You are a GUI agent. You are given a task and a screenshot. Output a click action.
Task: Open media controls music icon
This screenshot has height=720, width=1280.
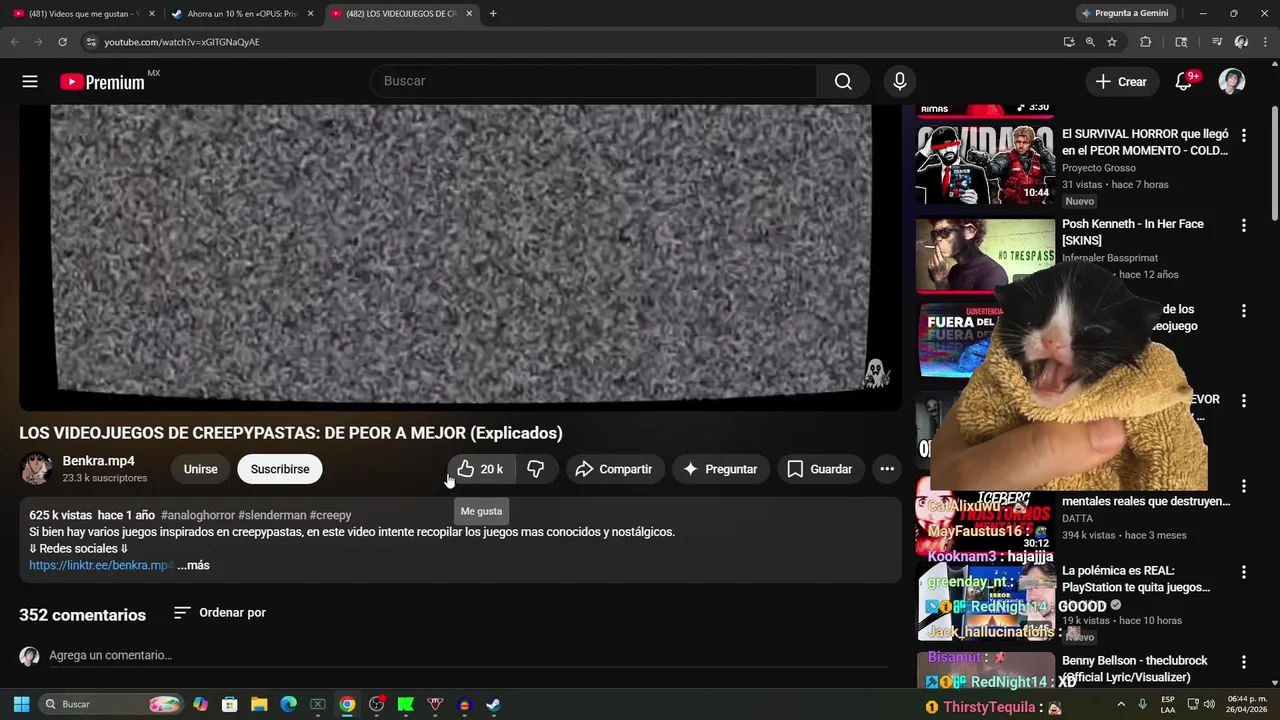pos(1217,42)
